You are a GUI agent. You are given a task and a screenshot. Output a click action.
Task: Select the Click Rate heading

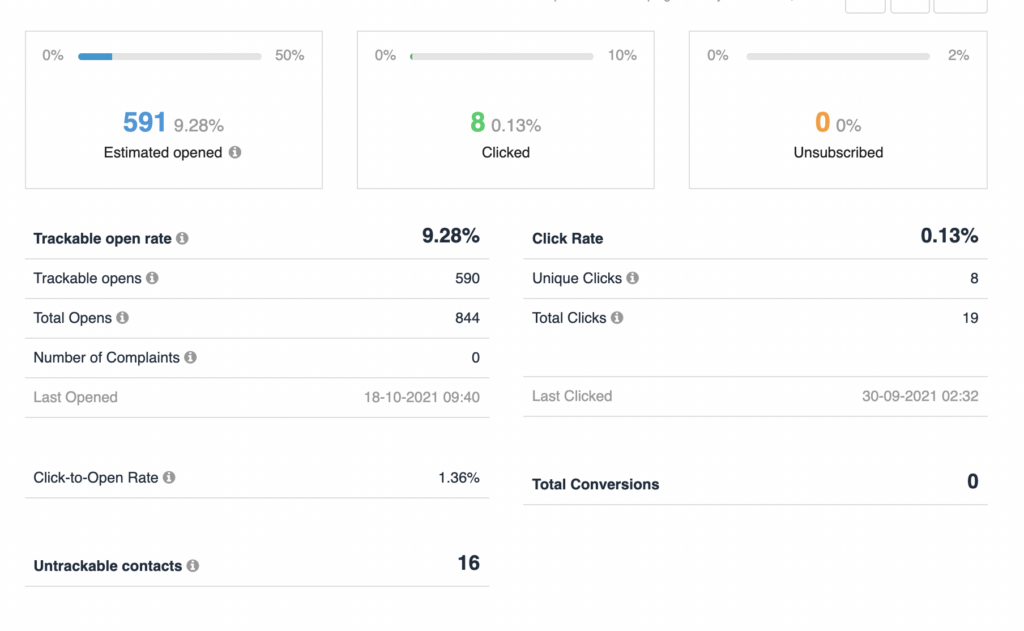point(567,239)
